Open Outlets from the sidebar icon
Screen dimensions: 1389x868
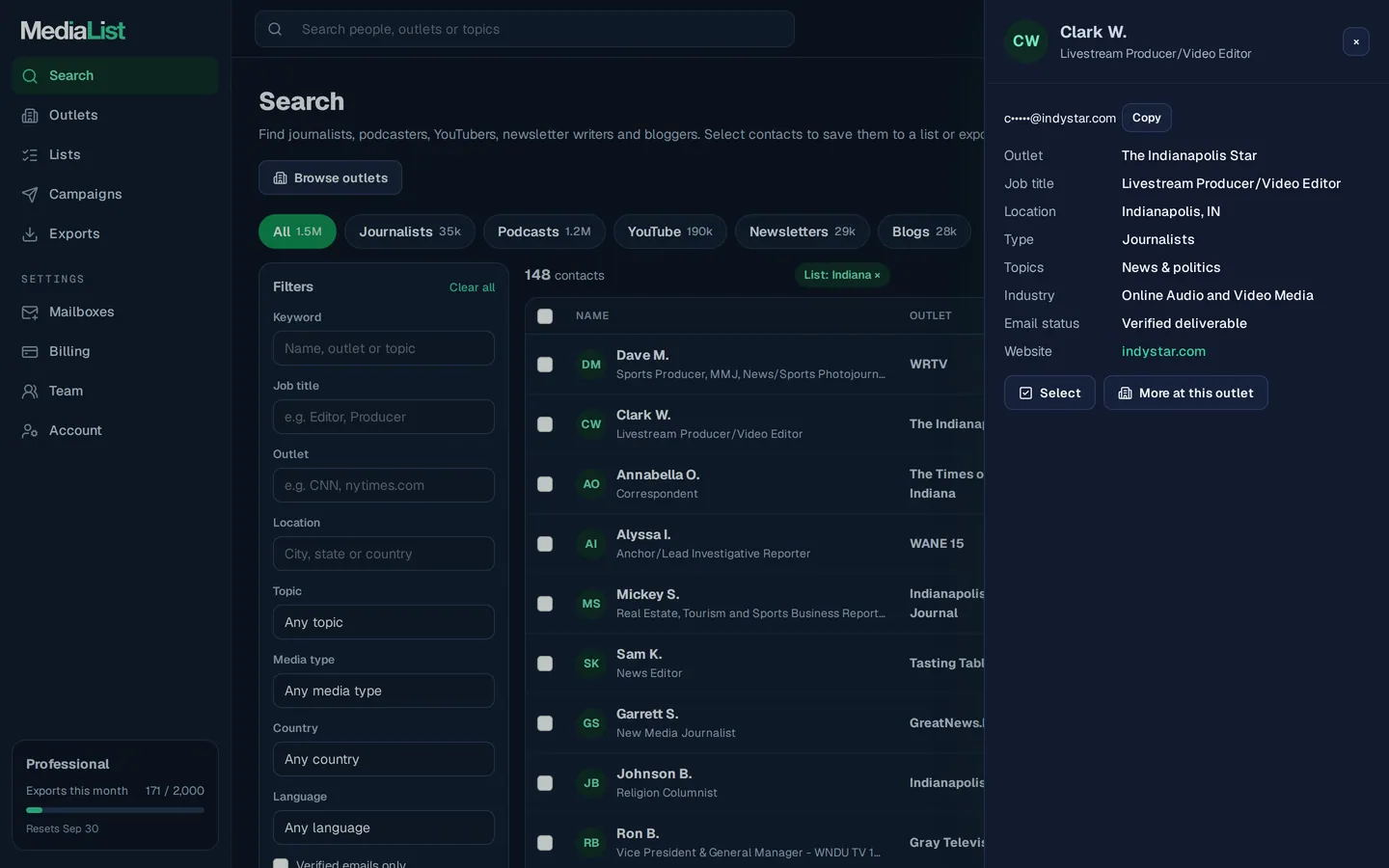(x=30, y=116)
